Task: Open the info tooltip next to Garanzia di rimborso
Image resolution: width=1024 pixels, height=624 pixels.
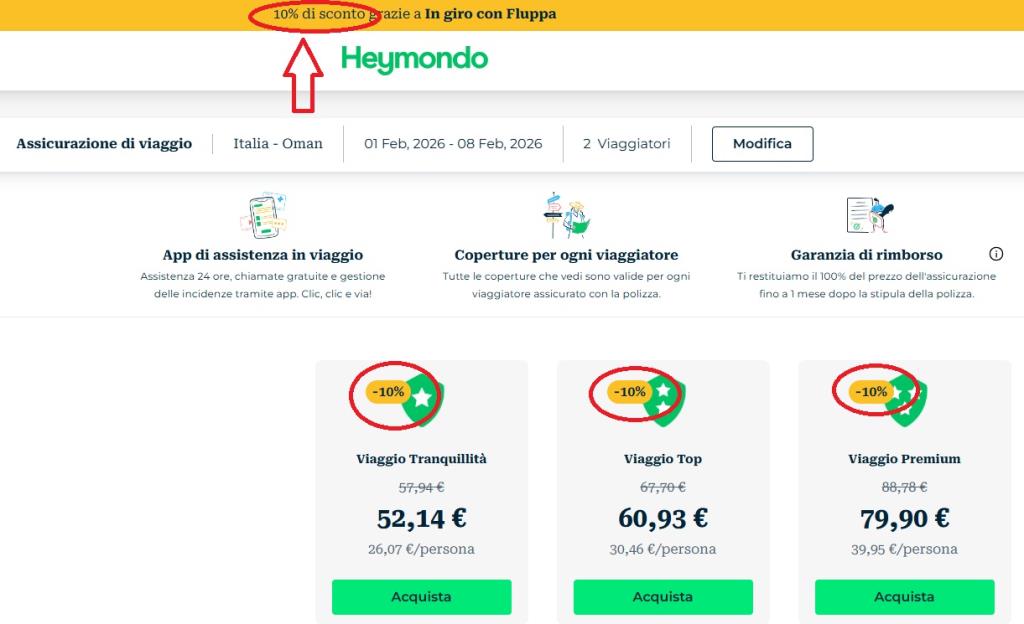Action: coord(997,254)
